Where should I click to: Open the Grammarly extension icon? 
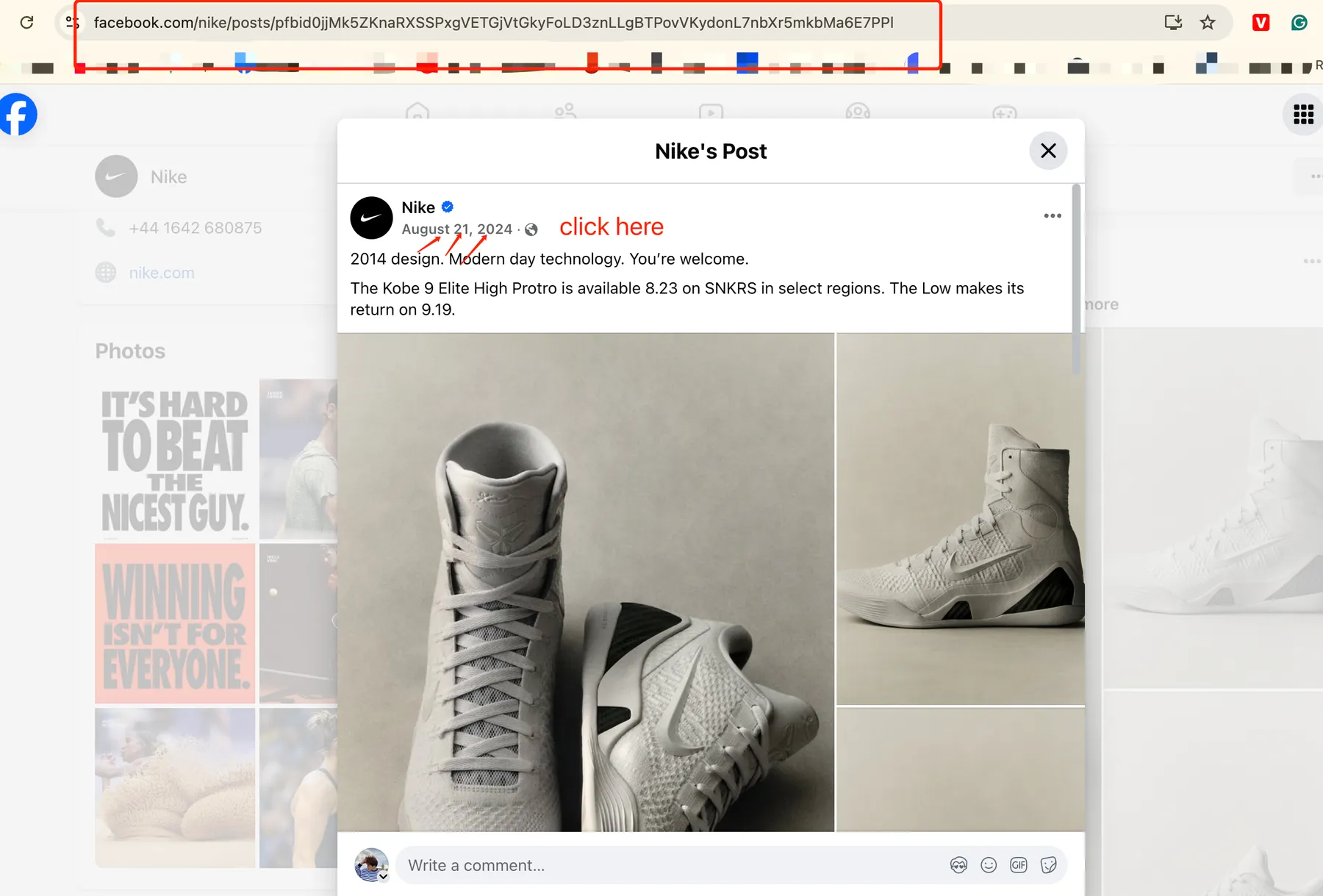click(x=1299, y=22)
